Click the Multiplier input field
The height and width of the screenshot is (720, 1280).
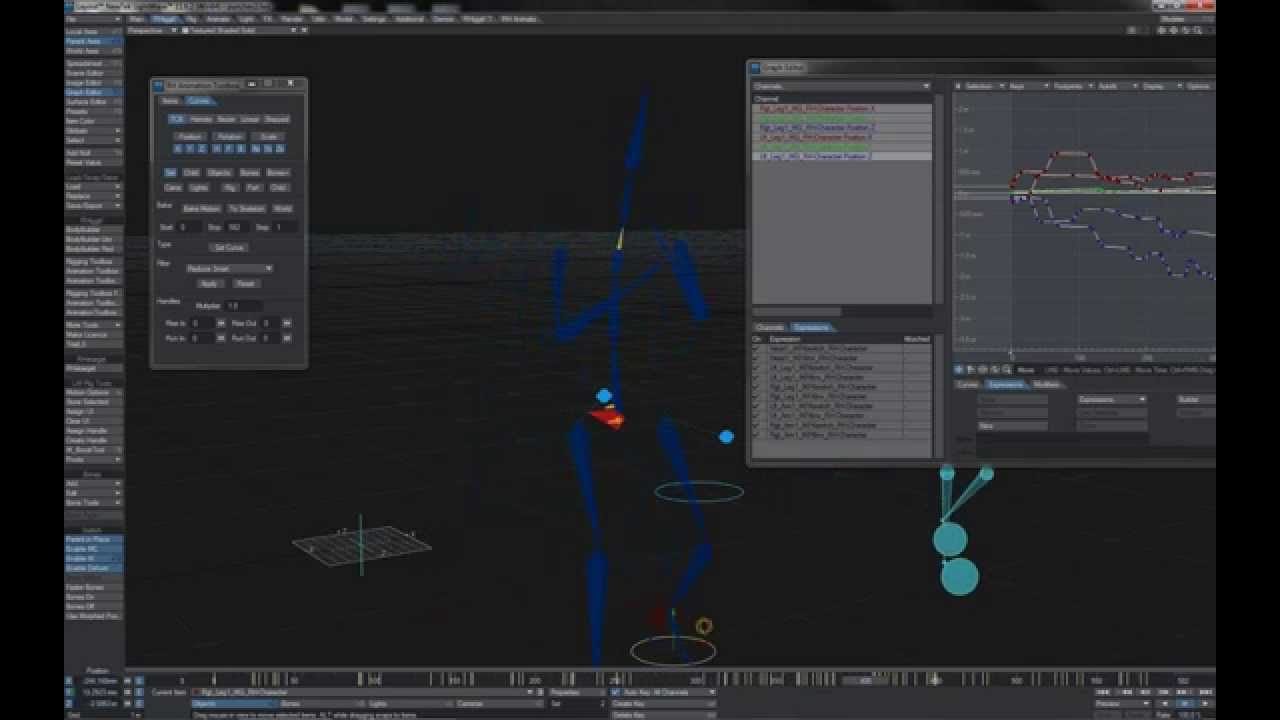(244, 306)
